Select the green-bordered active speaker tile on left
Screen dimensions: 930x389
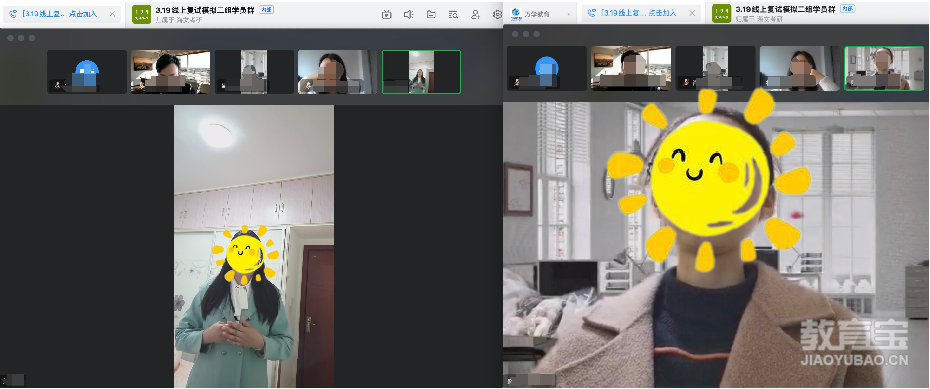tap(421, 72)
